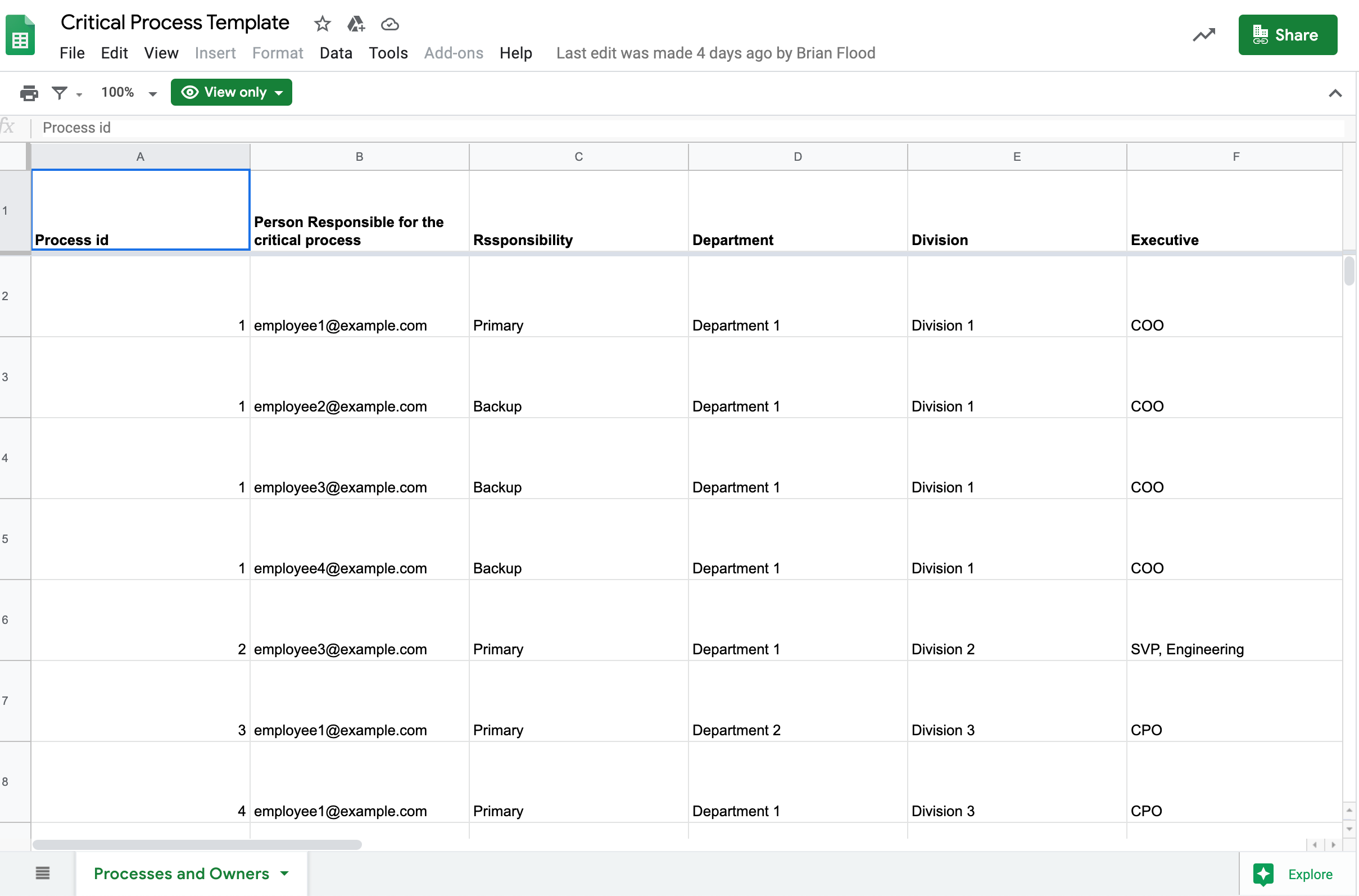
Task: Open the all sheets list icon
Action: (x=43, y=873)
